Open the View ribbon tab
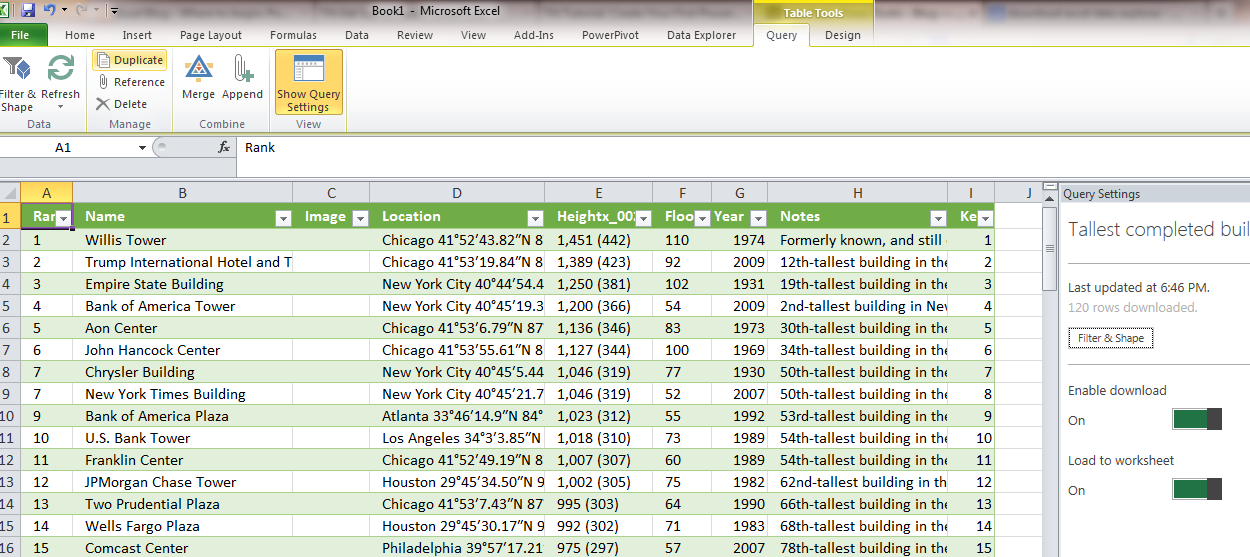The height and width of the screenshot is (557, 1250). click(x=474, y=35)
